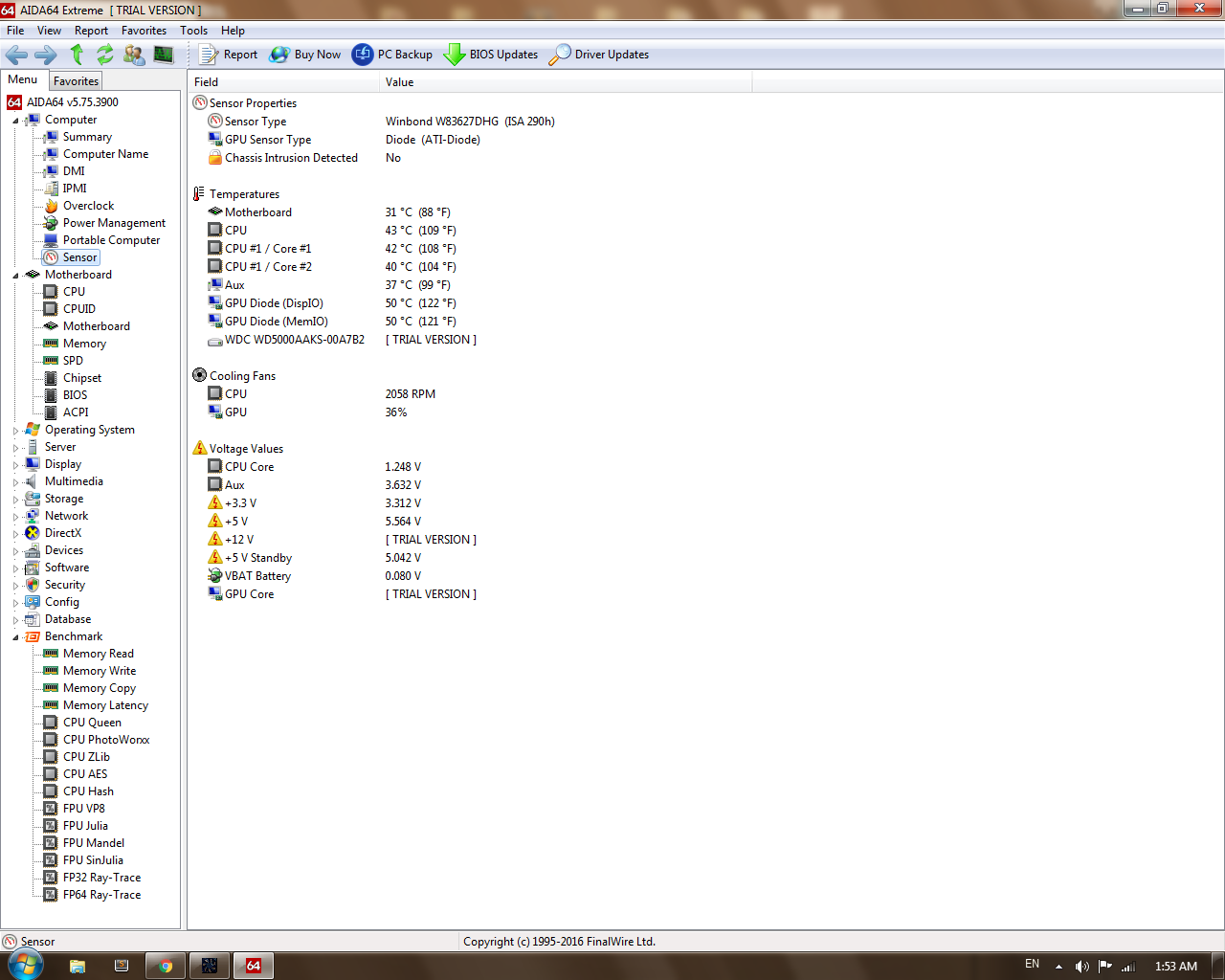Generate a Report from toolbar

[x=228, y=55]
